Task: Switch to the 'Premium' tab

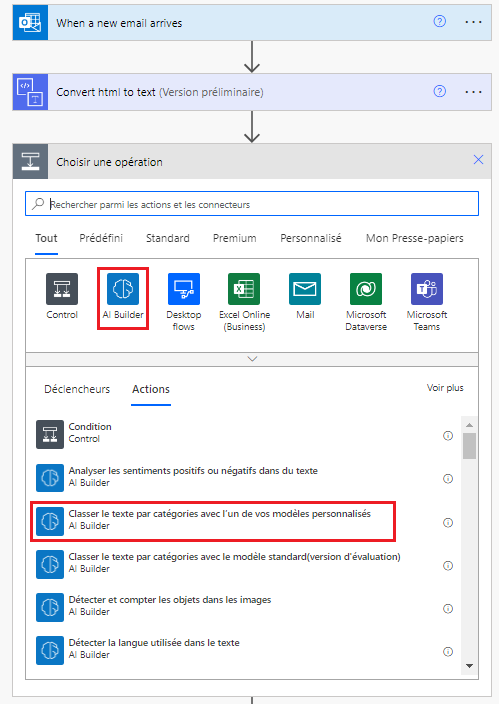Action: 234,238
